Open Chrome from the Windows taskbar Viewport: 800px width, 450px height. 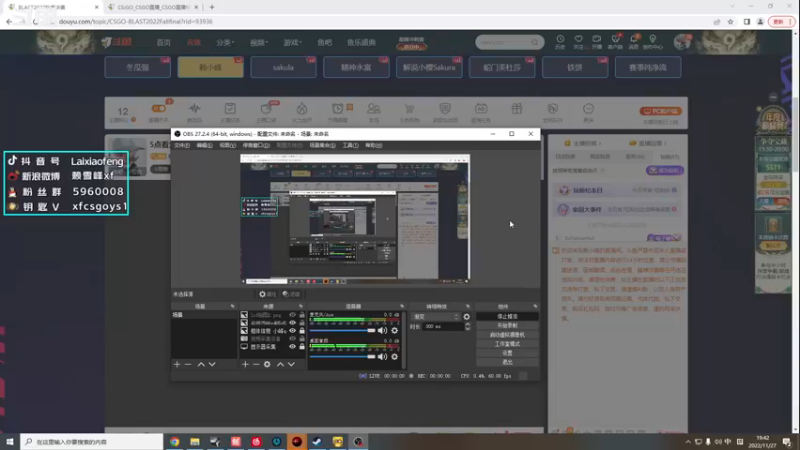(x=174, y=442)
